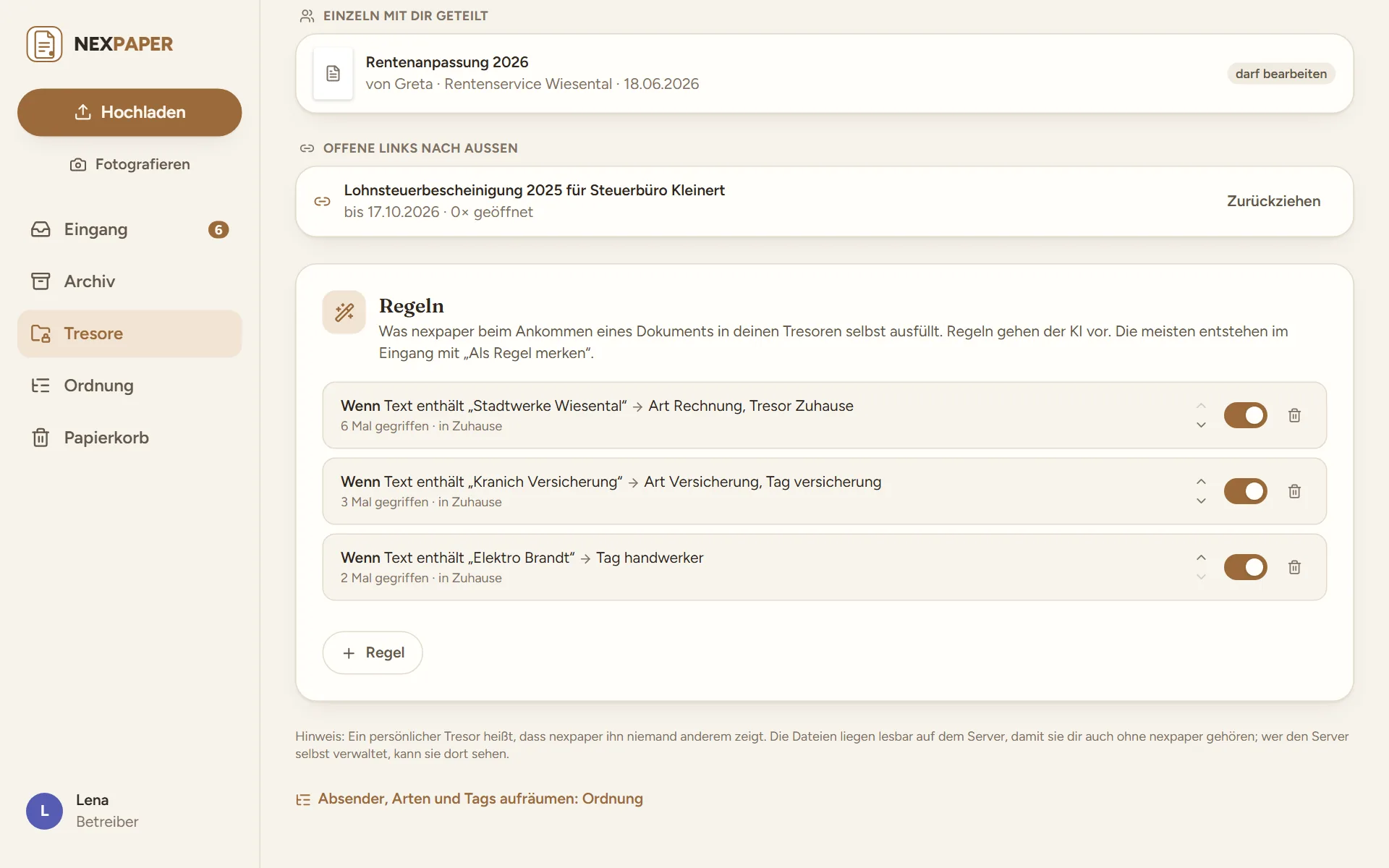Open the Eingang inbox
1389x868 pixels.
pos(129,229)
